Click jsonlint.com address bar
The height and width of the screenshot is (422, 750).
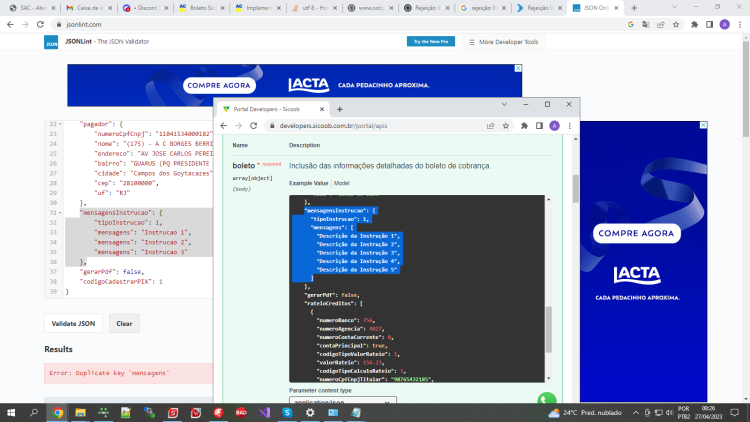[x=335, y=24]
